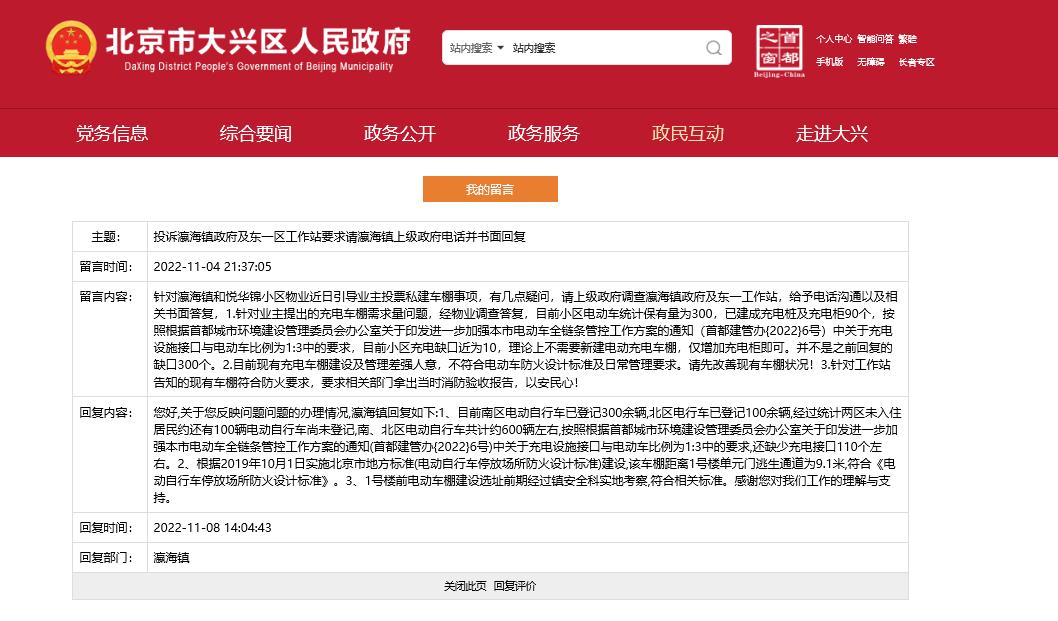Open the 长者专区 seniors section

coord(916,62)
